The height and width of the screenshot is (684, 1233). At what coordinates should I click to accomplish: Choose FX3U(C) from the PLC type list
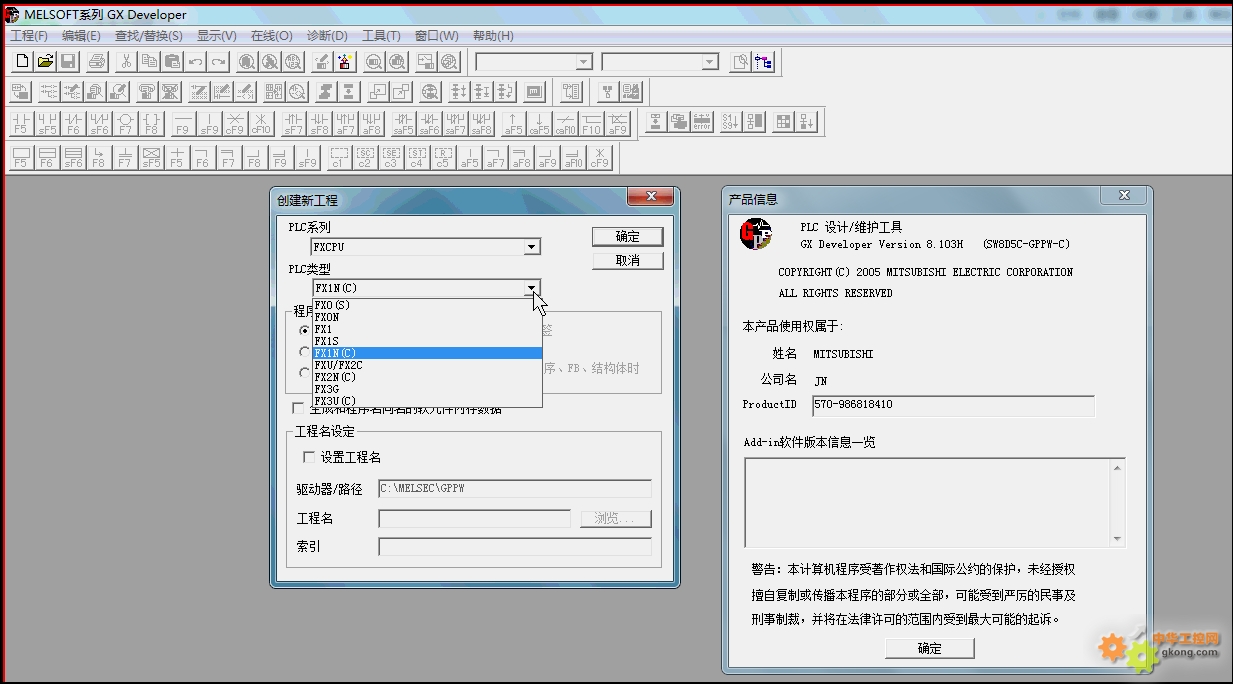(x=427, y=401)
